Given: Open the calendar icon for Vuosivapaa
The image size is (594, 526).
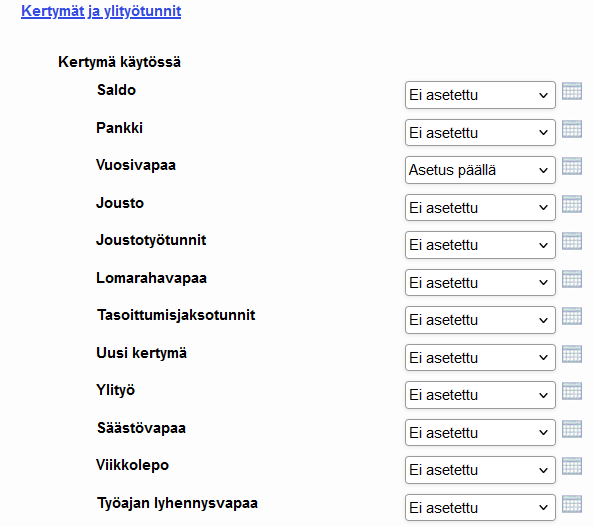Looking at the screenshot, I should click(572, 166).
